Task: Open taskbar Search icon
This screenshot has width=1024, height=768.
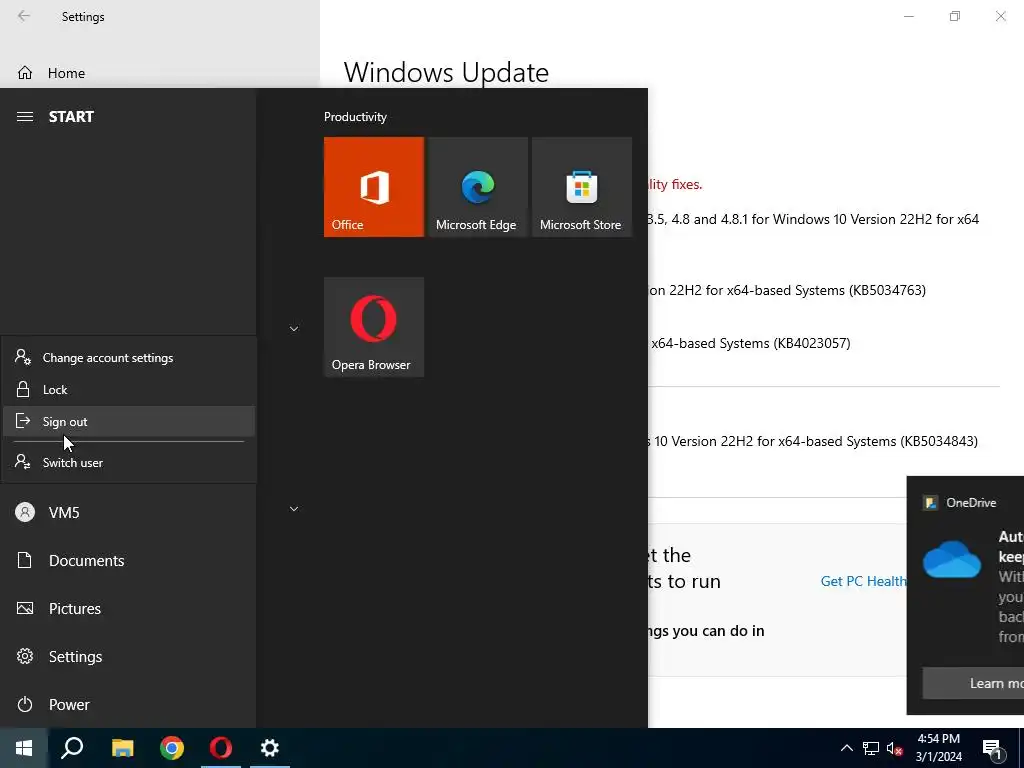Action: pyautogui.click(x=72, y=748)
